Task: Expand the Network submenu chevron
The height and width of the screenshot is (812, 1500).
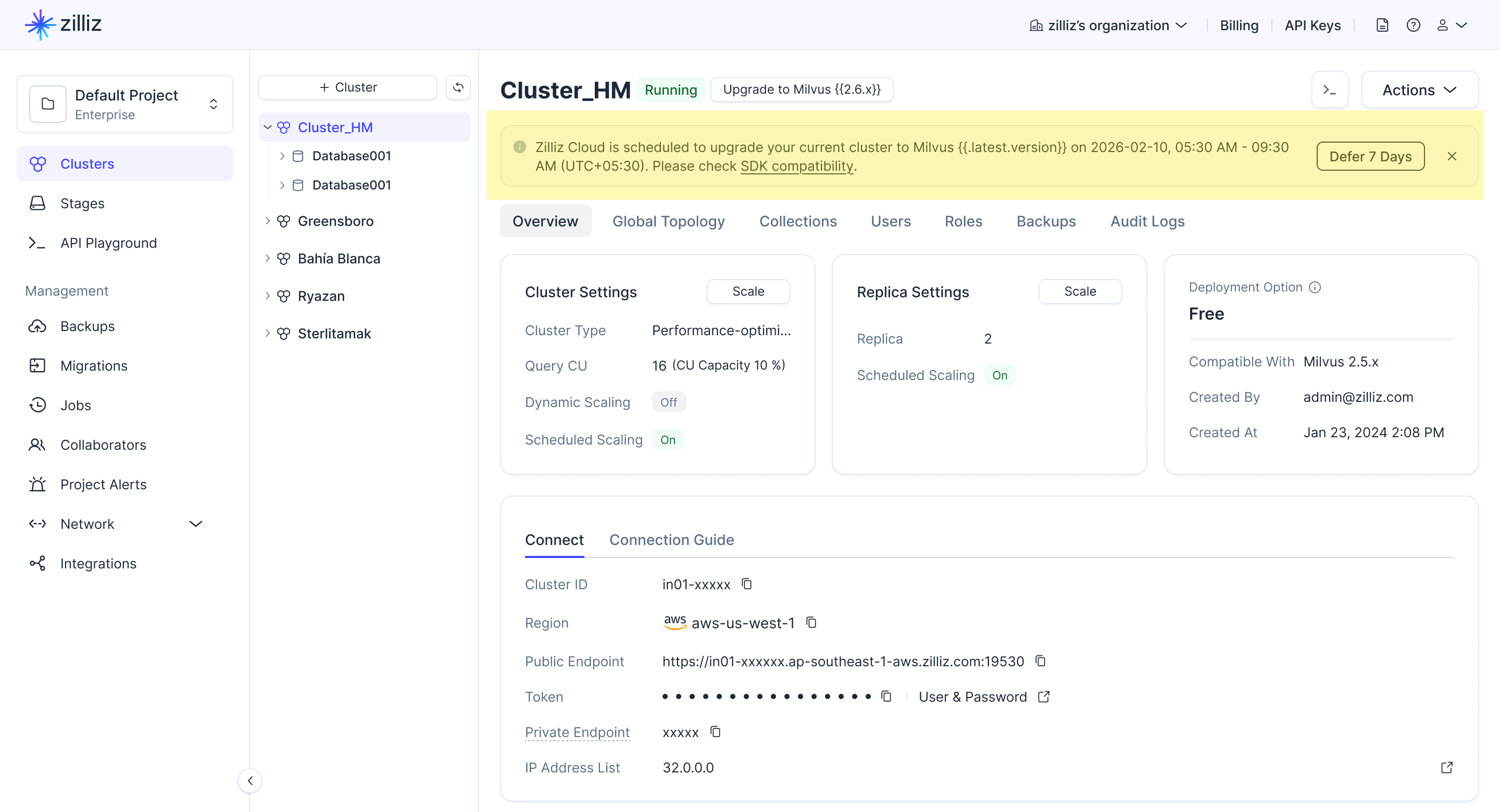Action: tap(196, 524)
